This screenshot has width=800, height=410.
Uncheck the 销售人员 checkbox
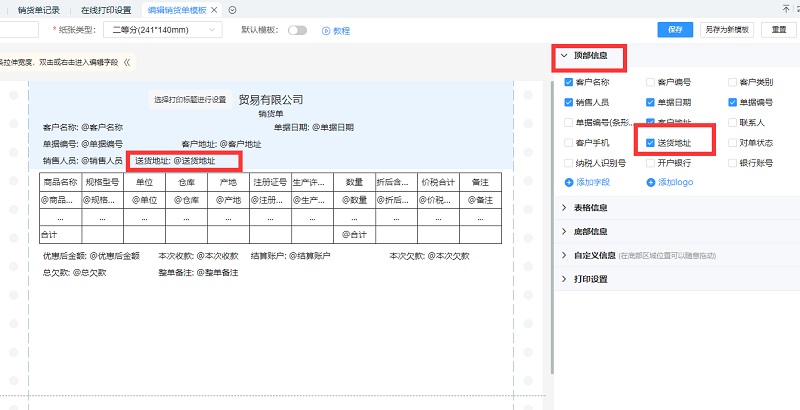(x=569, y=102)
